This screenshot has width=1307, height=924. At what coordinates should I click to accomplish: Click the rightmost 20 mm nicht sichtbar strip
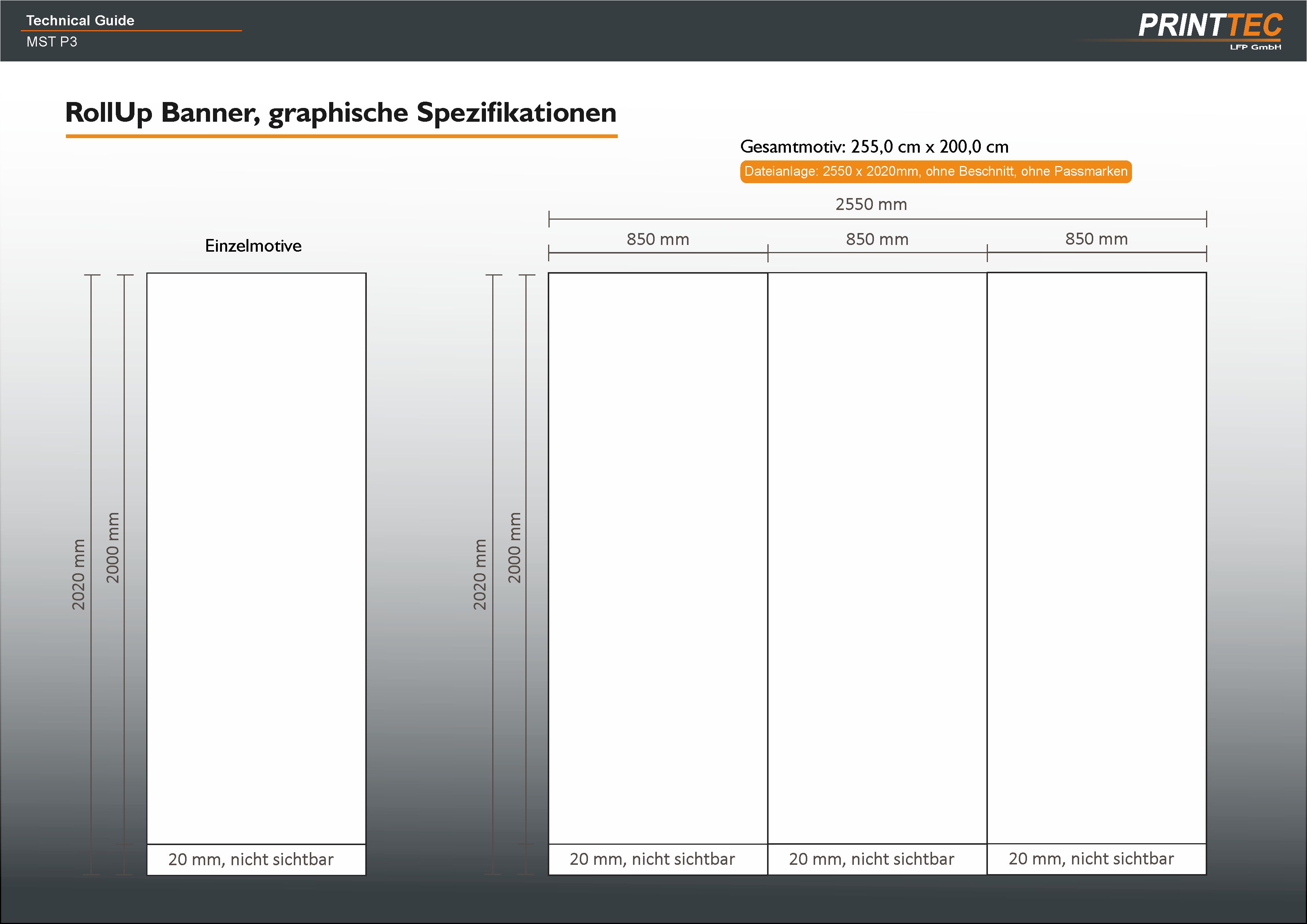click(1091, 858)
